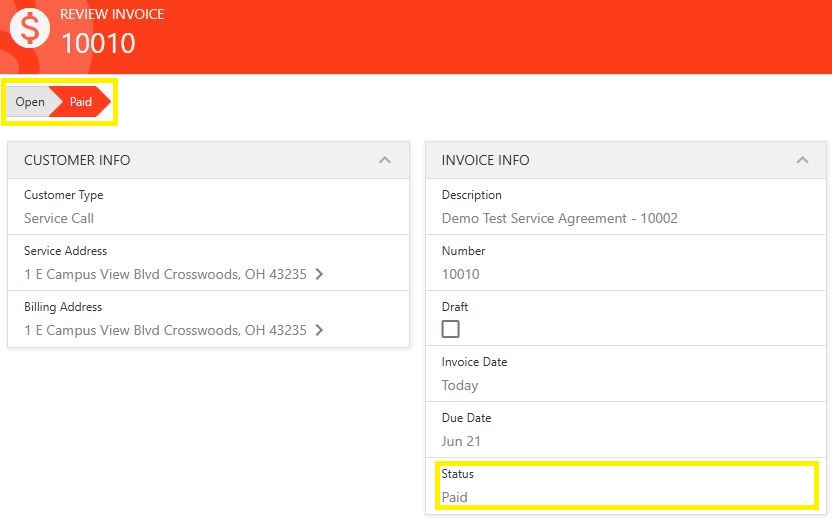Click the invoice Number field 10010
This screenshot has height=519, width=832.
(461, 274)
